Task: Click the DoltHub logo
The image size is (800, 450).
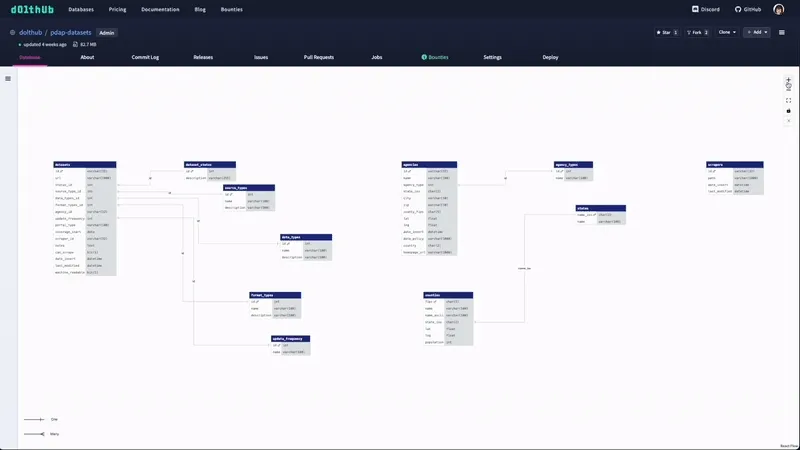Action: click(34, 9)
